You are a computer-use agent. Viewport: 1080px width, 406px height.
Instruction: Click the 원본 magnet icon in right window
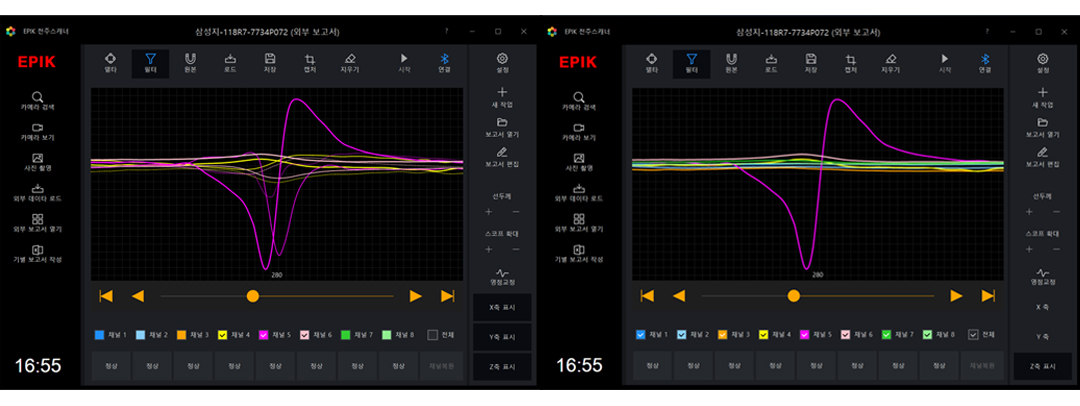pyautogui.click(x=731, y=63)
